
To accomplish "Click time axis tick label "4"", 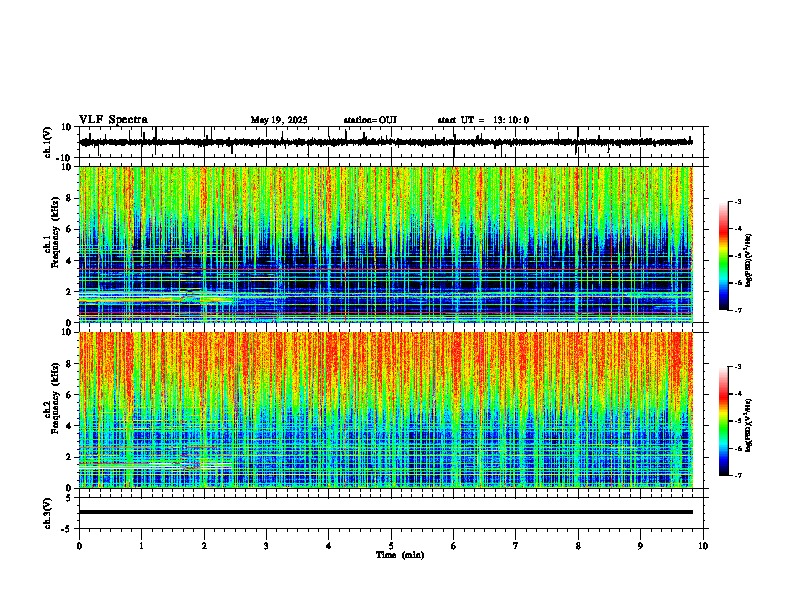I will [x=329, y=546].
